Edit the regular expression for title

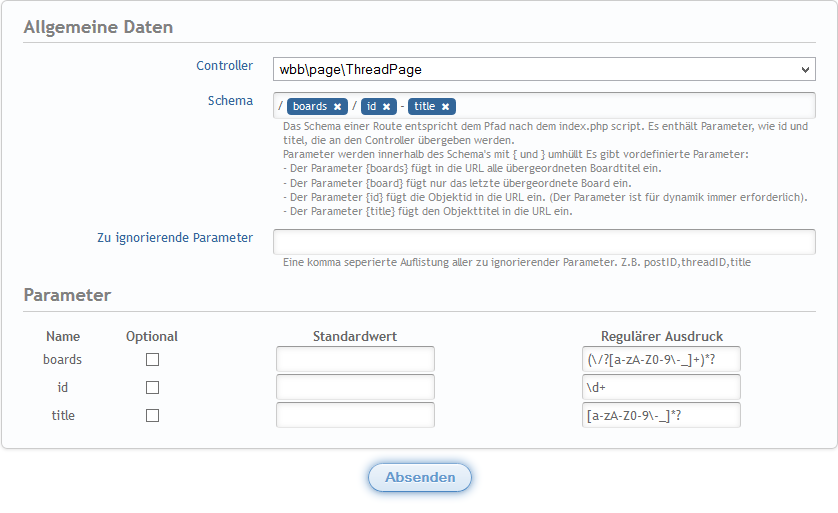coord(661,415)
